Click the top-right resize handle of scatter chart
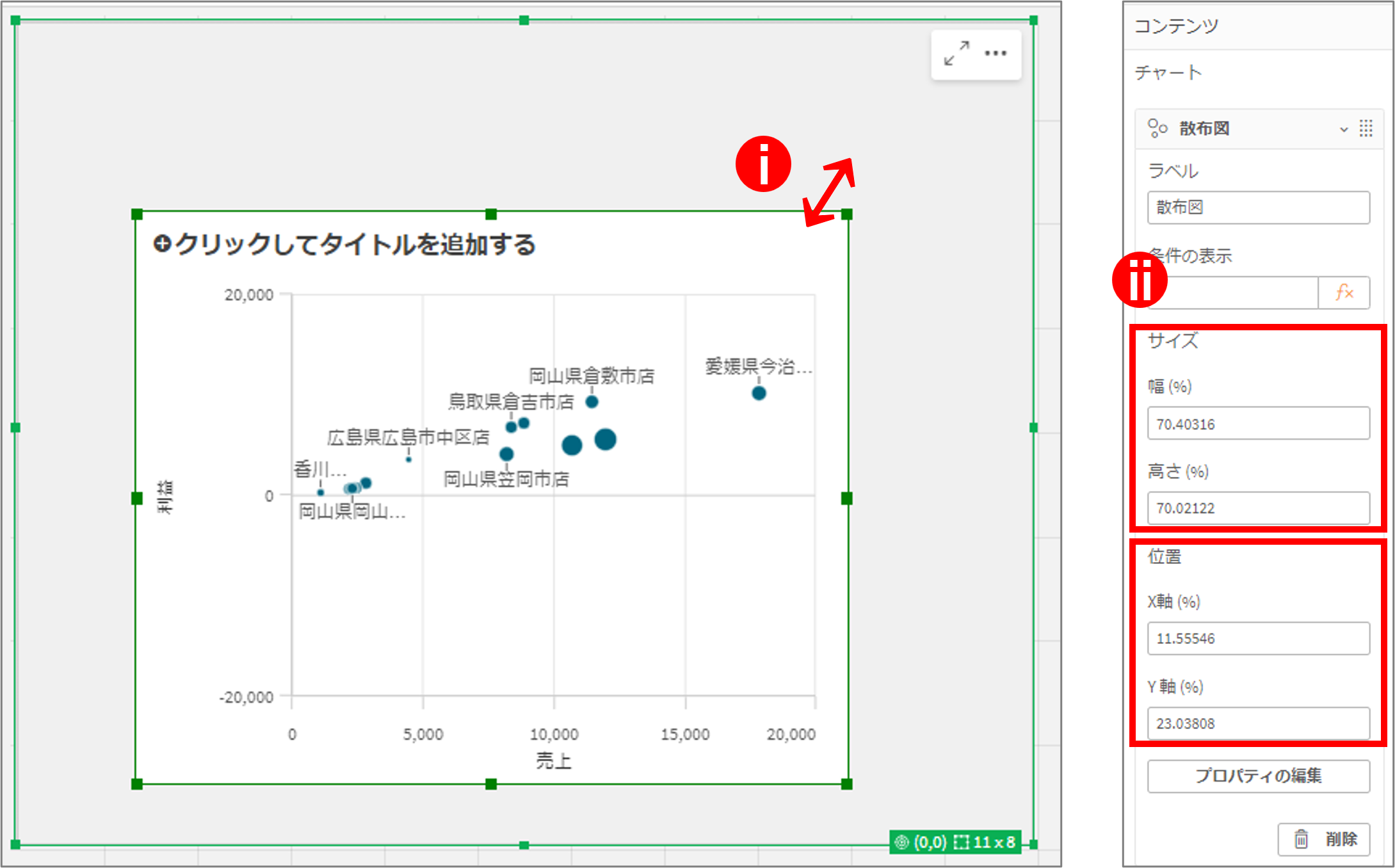 pyautogui.click(x=846, y=214)
